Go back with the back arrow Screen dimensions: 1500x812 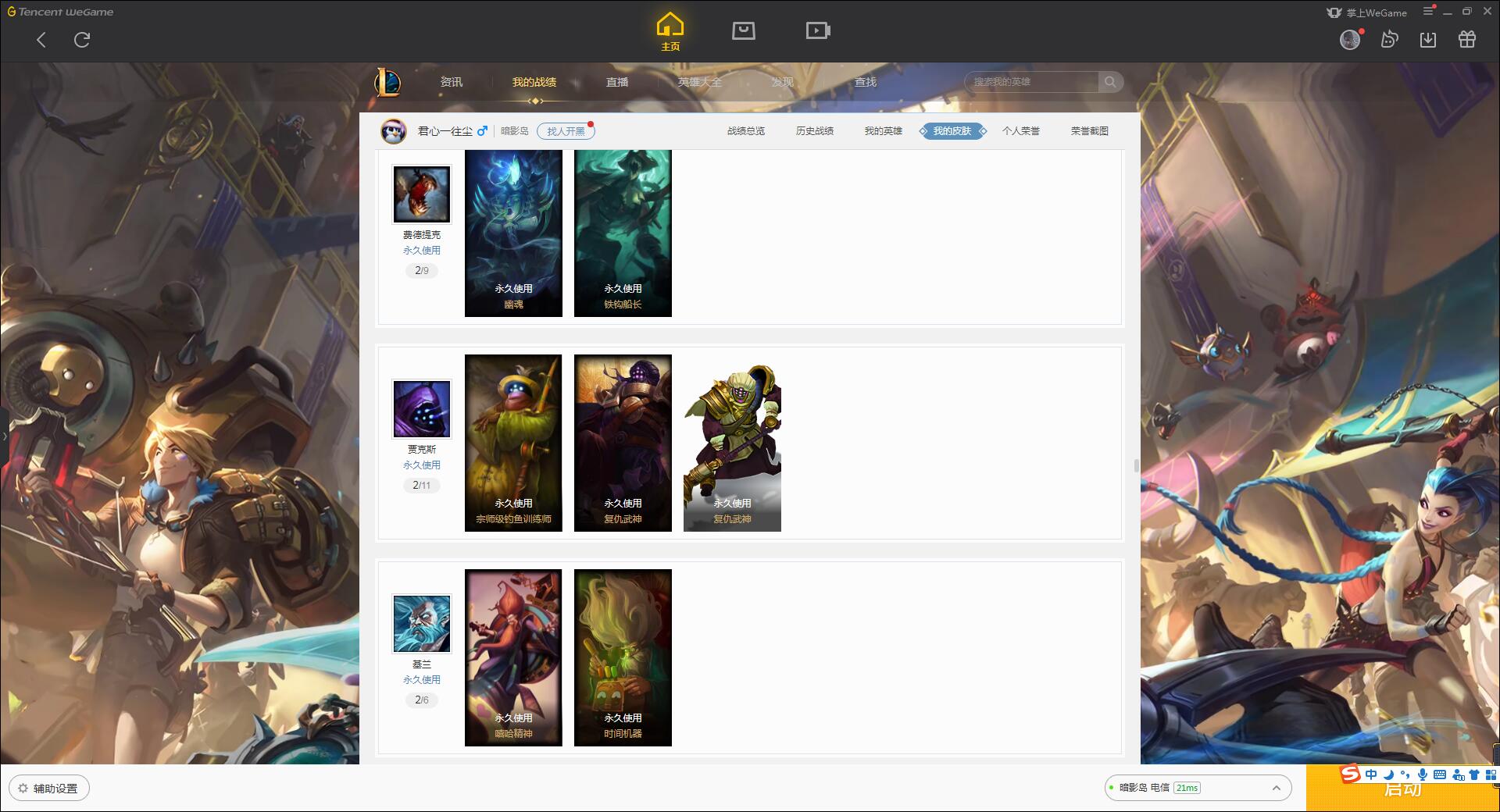click(41, 40)
